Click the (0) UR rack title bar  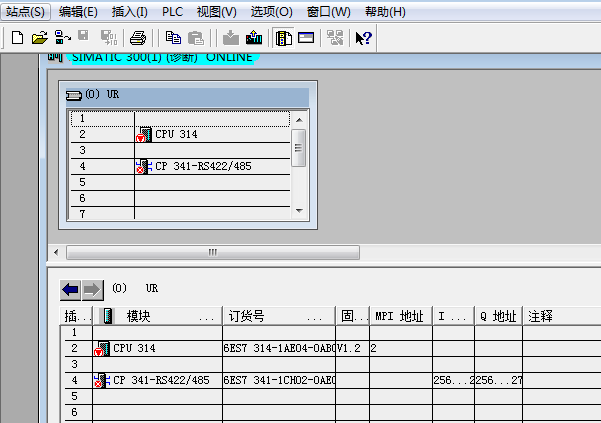187,95
